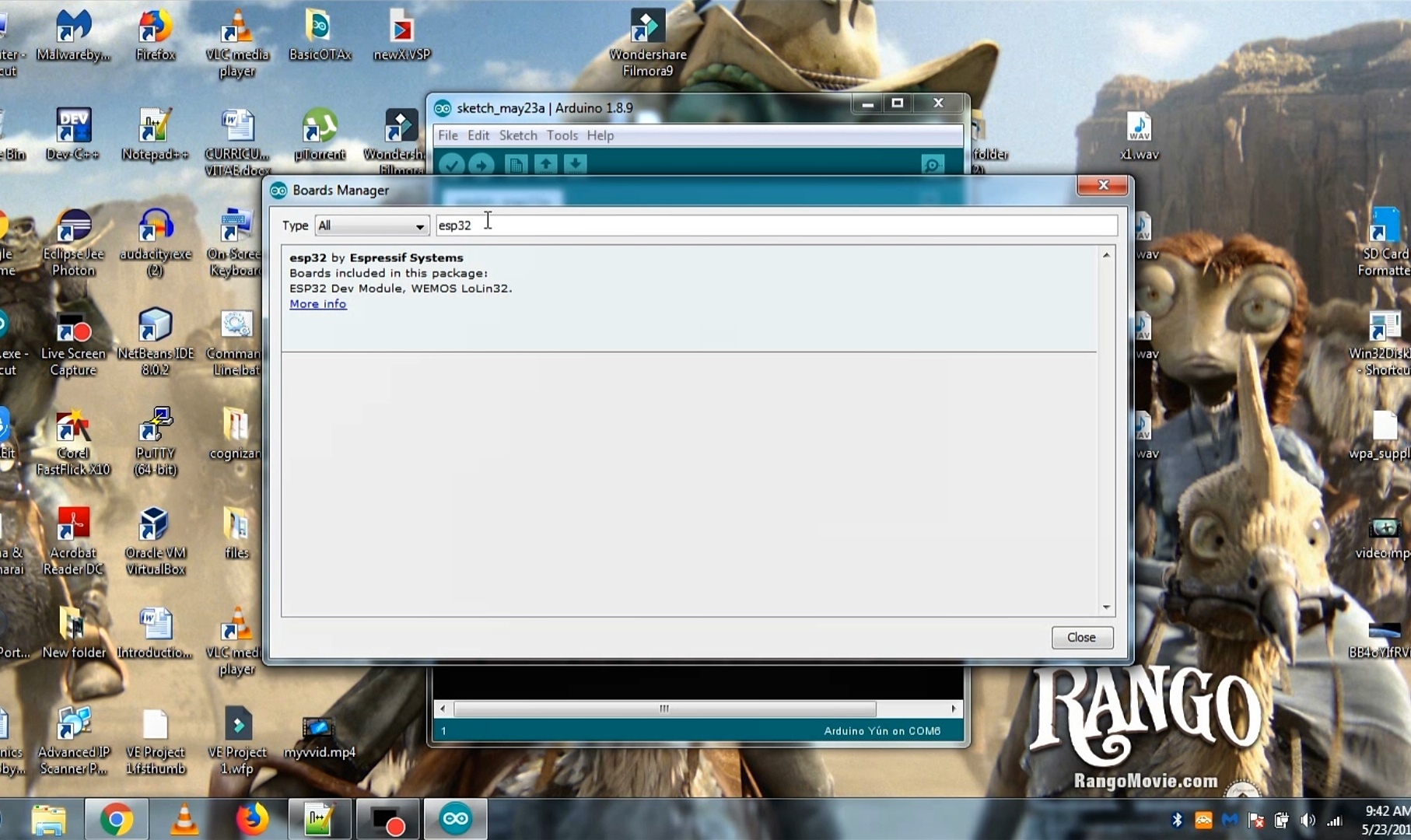The image size is (1411, 840).
Task: Open Notepad++ from the taskbar
Action: [319, 820]
